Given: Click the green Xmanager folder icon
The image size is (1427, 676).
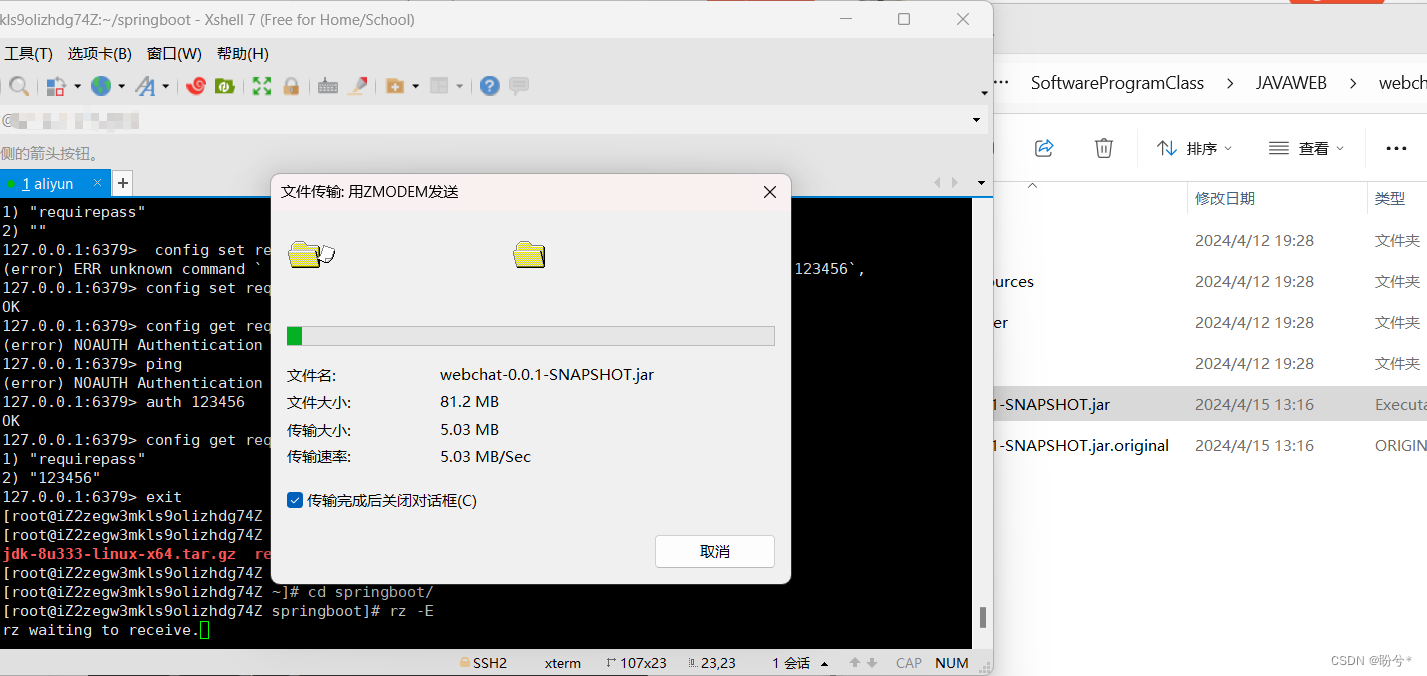Looking at the screenshot, I should point(225,86).
